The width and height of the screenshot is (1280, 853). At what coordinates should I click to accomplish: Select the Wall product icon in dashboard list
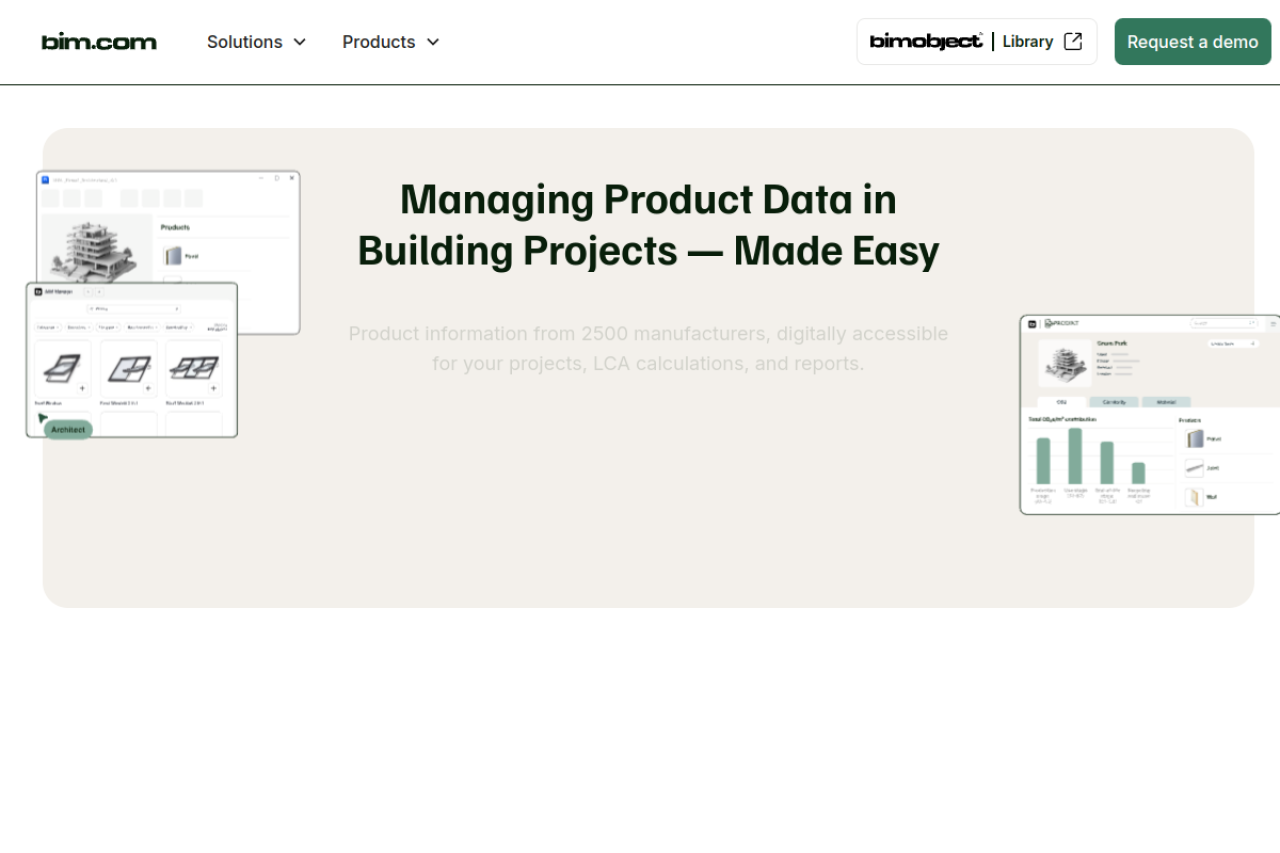(1194, 497)
